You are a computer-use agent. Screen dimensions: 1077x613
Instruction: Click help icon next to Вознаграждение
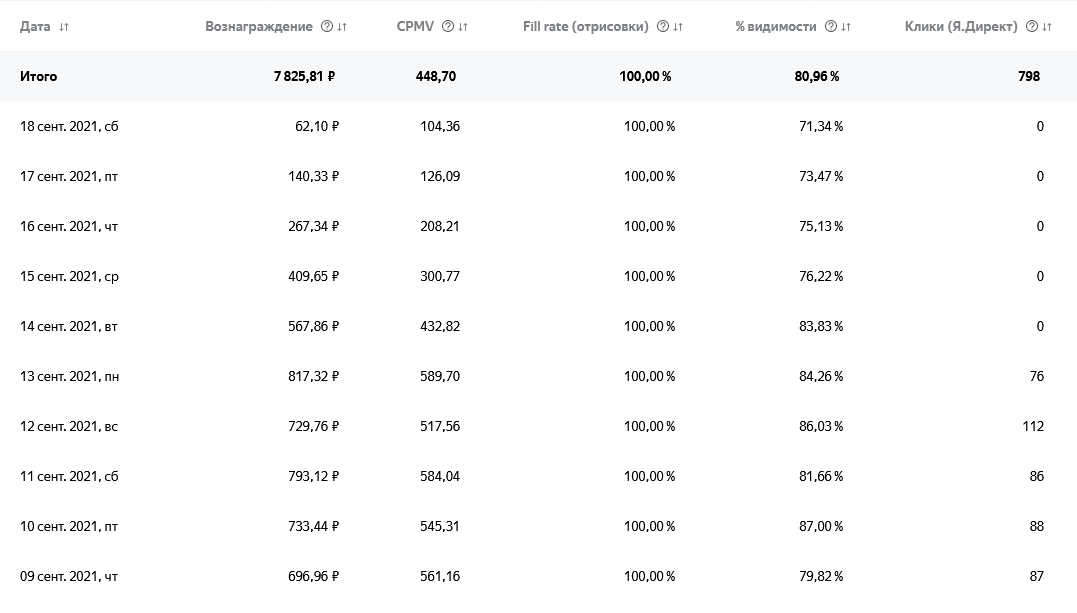(327, 27)
